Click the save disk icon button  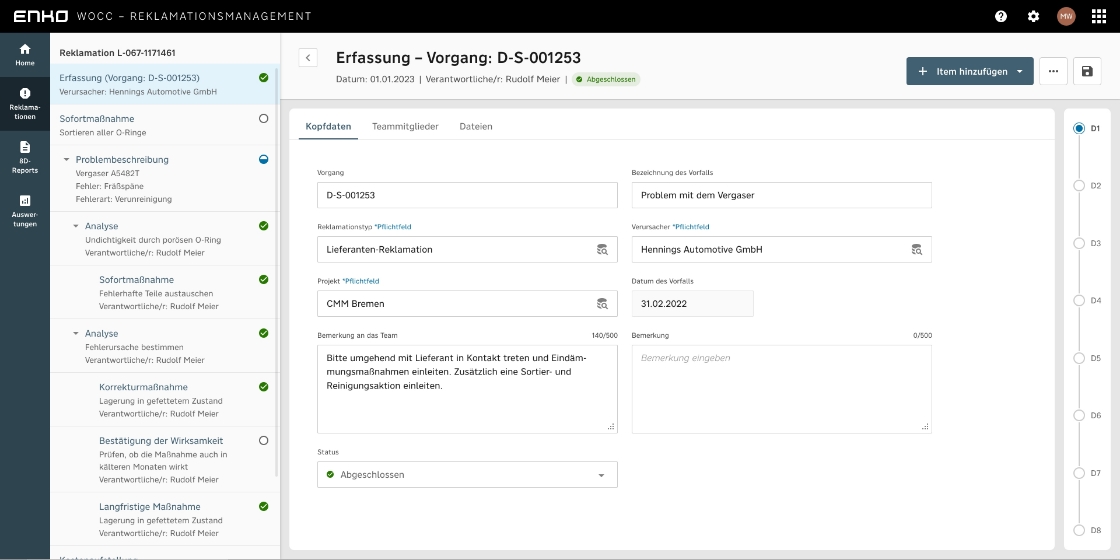click(x=1087, y=71)
